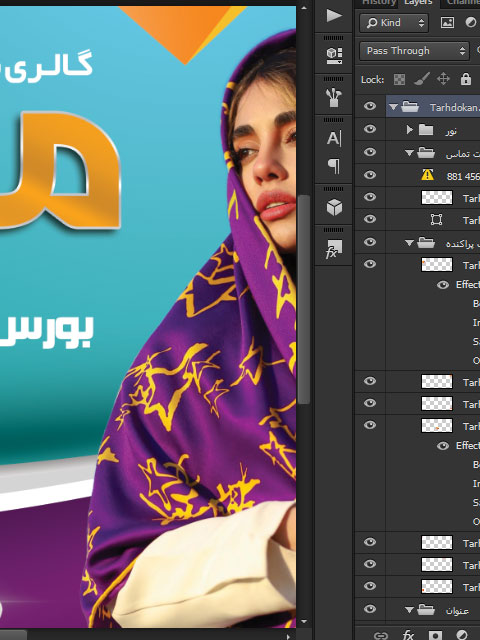Image resolution: width=480 pixels, height=640 pixels.
Task: Open the Pass Through blend mode dropdown
Action: coord(414,51)
